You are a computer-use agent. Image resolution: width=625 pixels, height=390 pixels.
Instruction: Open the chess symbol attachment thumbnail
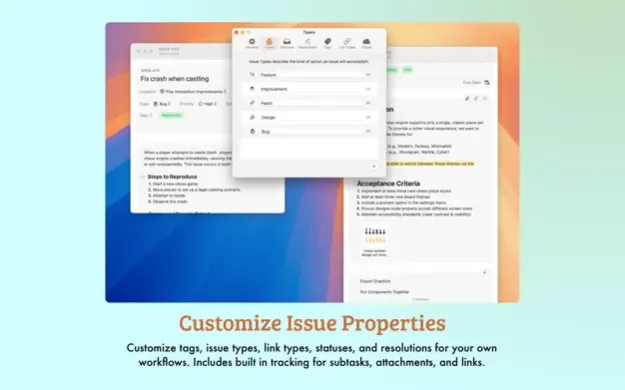tap(375, 240)
